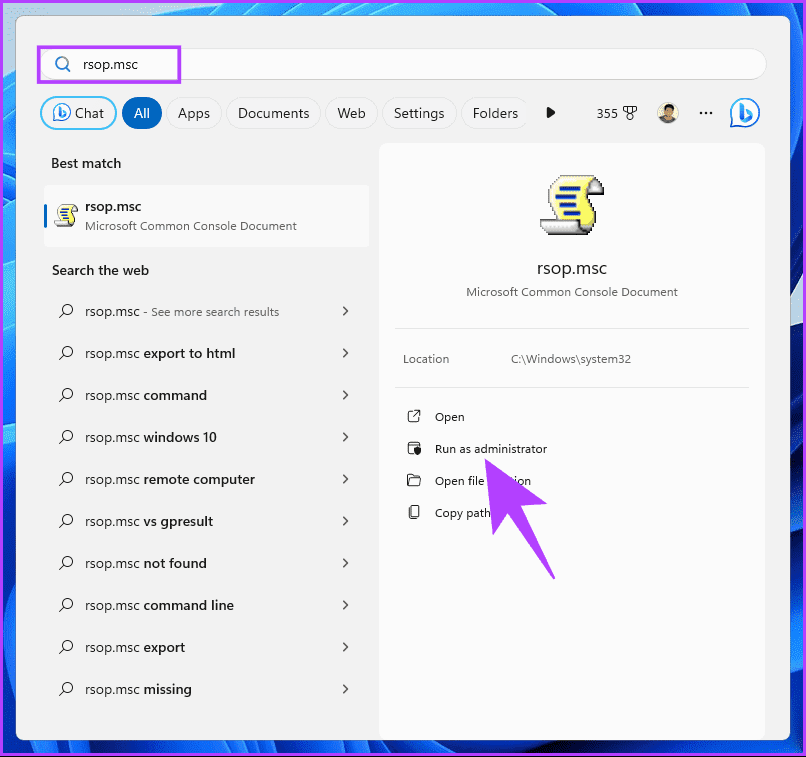Switch to the Apps filter tab

pos(194,113)
